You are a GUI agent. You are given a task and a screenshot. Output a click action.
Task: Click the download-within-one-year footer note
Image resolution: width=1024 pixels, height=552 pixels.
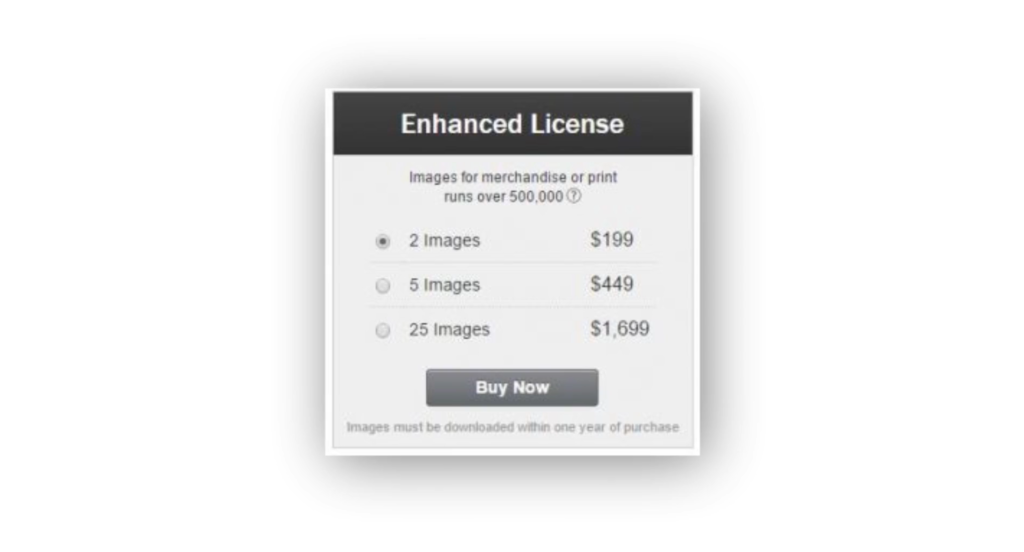513,427
